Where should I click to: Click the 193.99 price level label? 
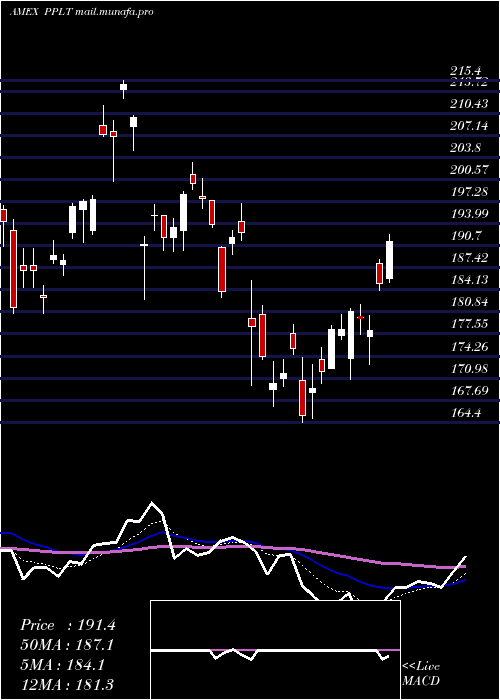click(469, 214)
